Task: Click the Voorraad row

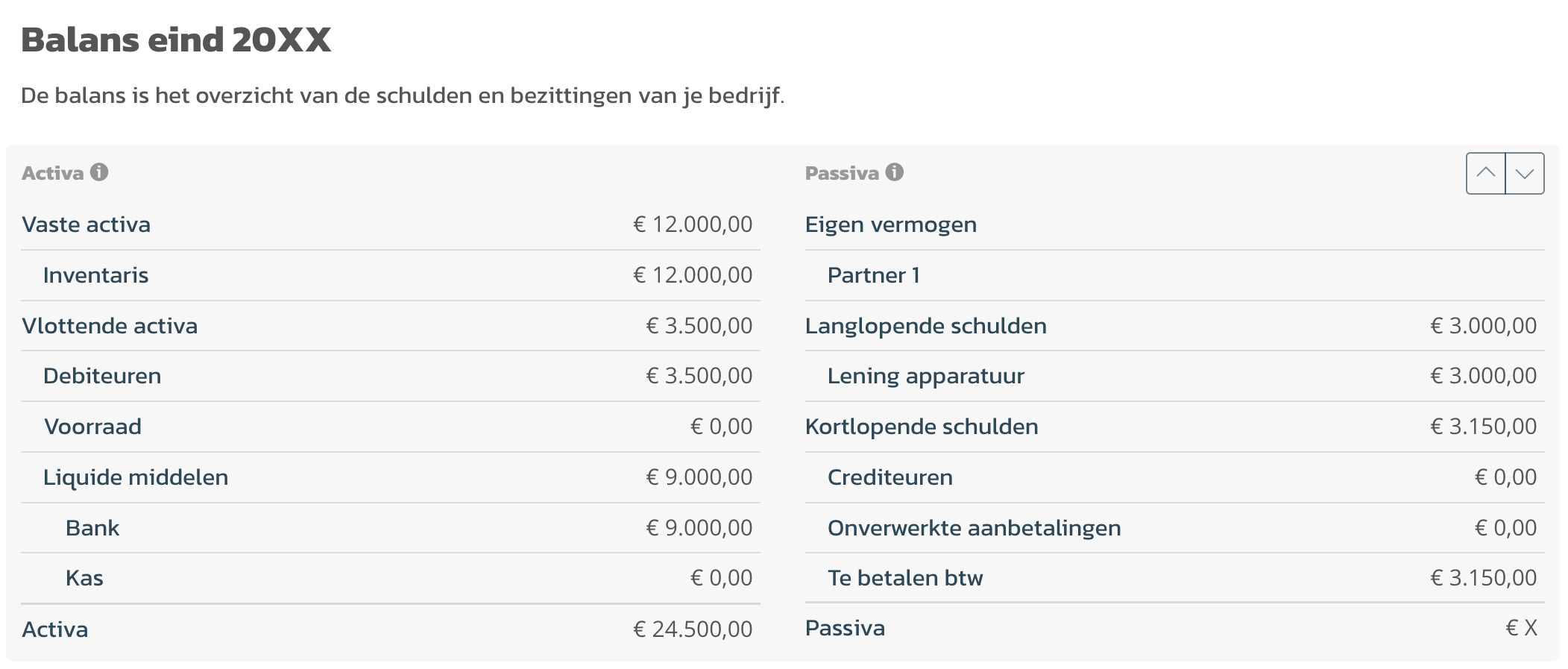Action: coord(391,427)
